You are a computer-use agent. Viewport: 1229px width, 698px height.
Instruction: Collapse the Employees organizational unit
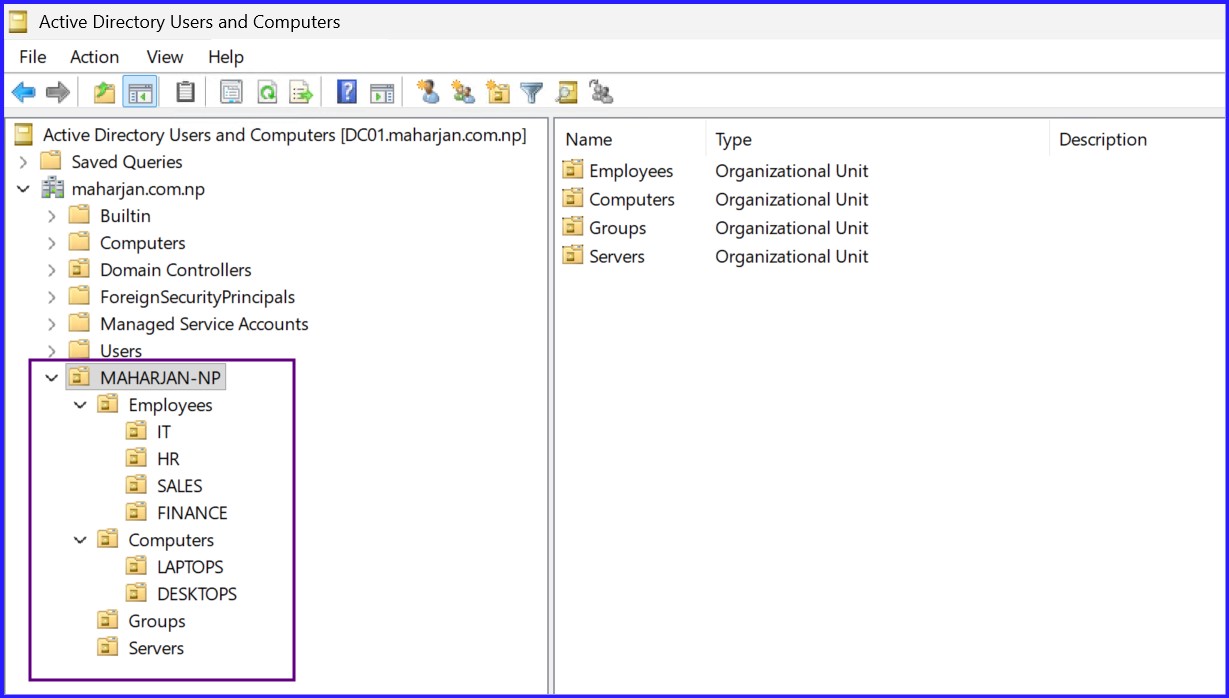[80, 404]
